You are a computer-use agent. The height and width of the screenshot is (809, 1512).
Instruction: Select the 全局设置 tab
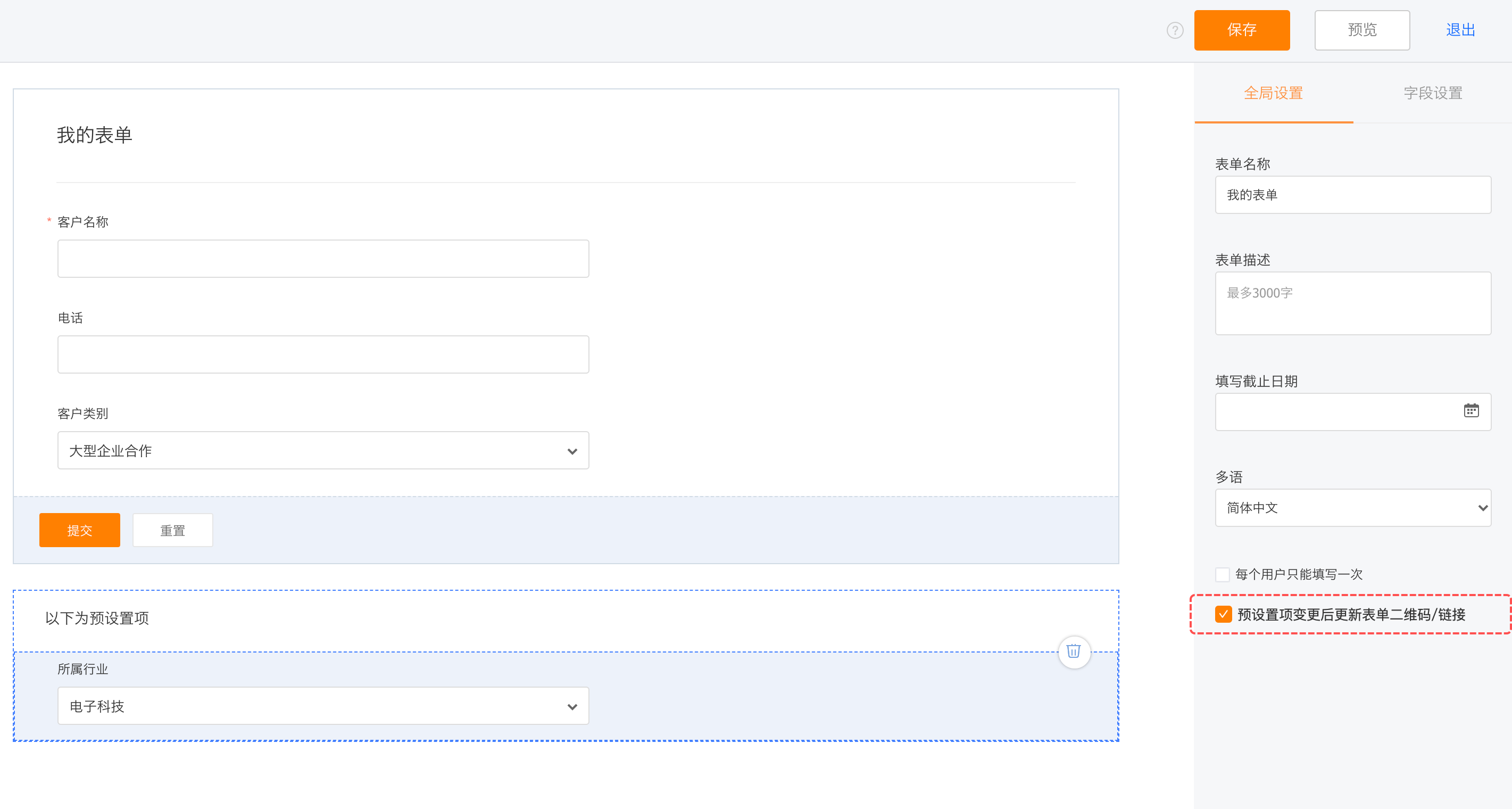(1274, 93)
